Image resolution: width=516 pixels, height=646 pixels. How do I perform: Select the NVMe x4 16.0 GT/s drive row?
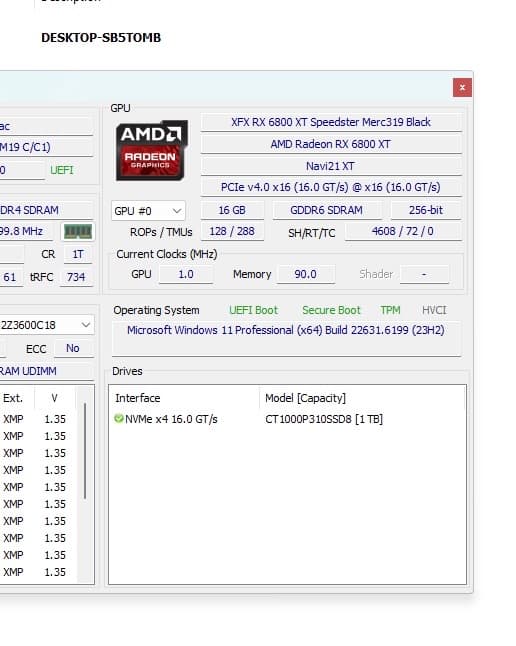pyautogui.click(x=287, y=419)
